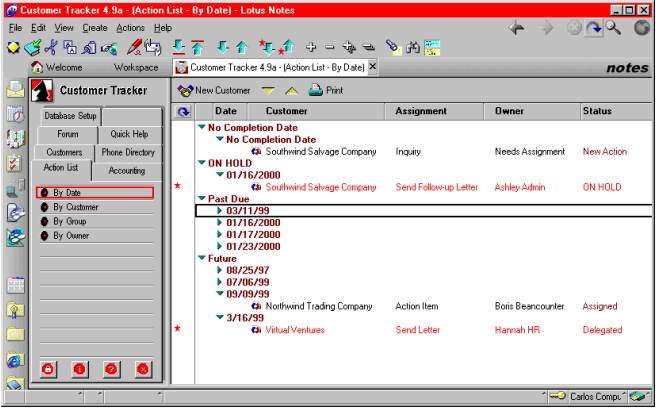
Task: Open the To Do checklist bookmark icon
Action: coord(15,164)
